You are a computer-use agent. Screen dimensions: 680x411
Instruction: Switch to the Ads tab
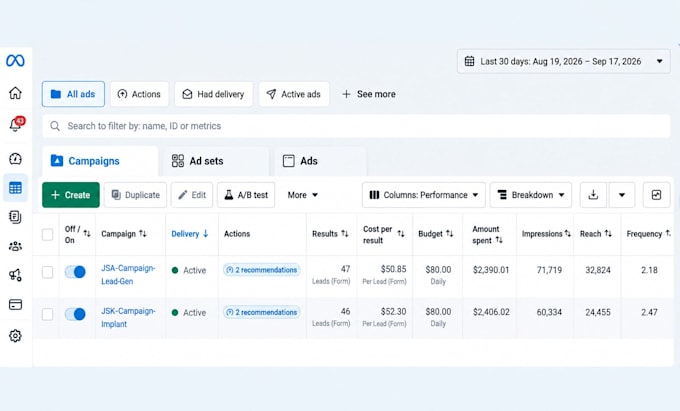[320, 161]
